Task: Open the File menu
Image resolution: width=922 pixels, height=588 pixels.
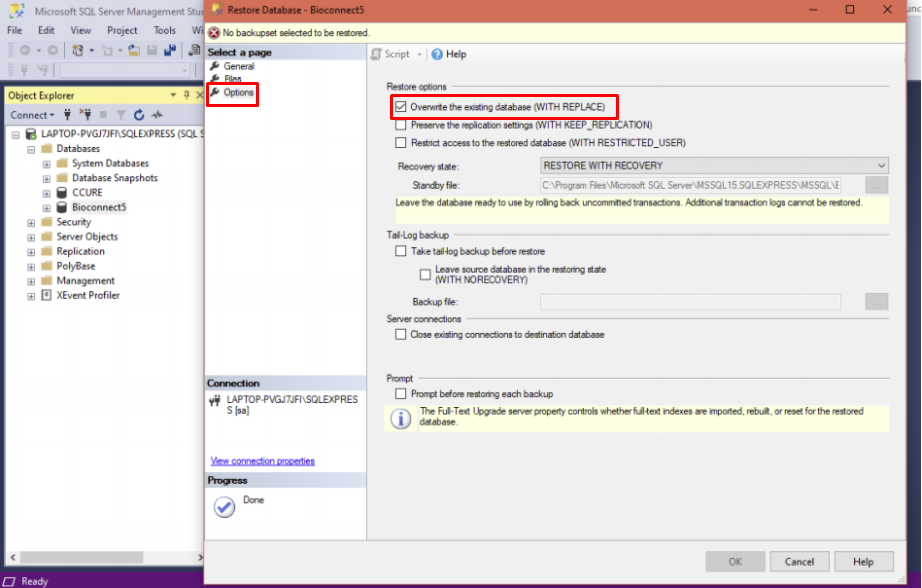Action: point(15,30)
